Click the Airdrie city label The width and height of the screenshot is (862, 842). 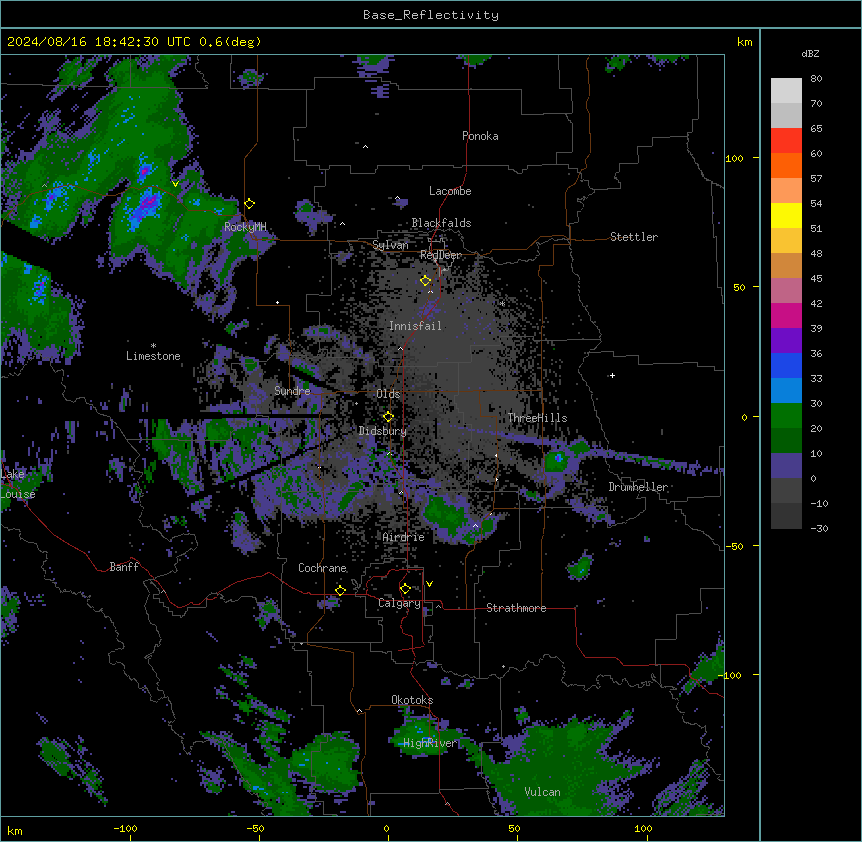[404, 537]
